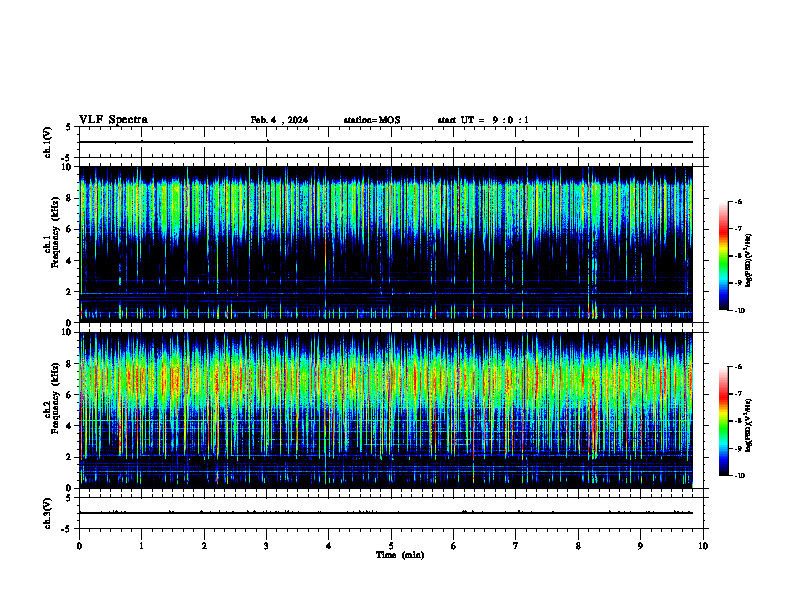Image resolution: width=792 pixels, height=612 pixels.
Task: Click the time axis tick label "2"
Action: tap(204, 546)
